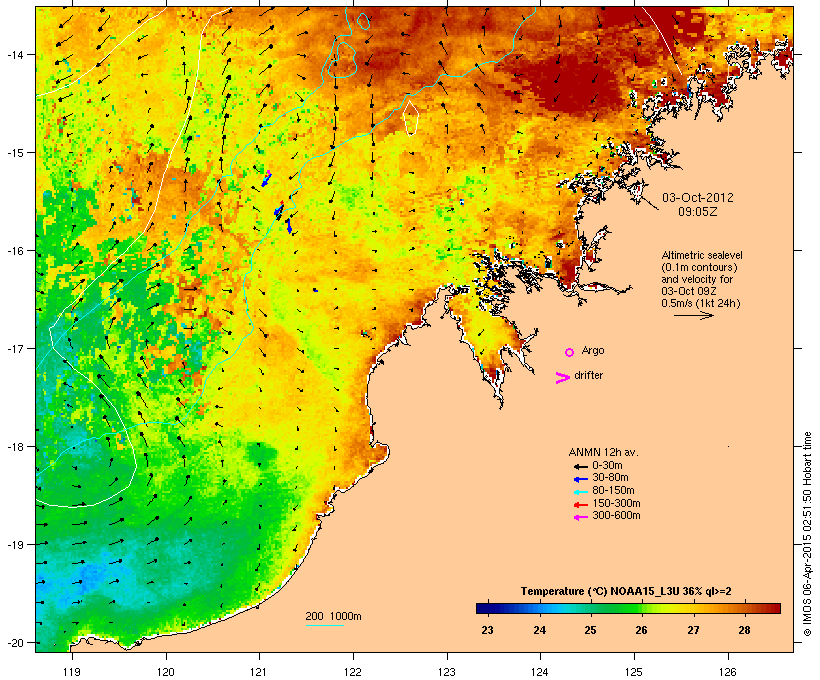The height and width of the screenshot is (680, 820).
Task: Click the blue 30-80m legend arrow
Action: tap(581, 479)
